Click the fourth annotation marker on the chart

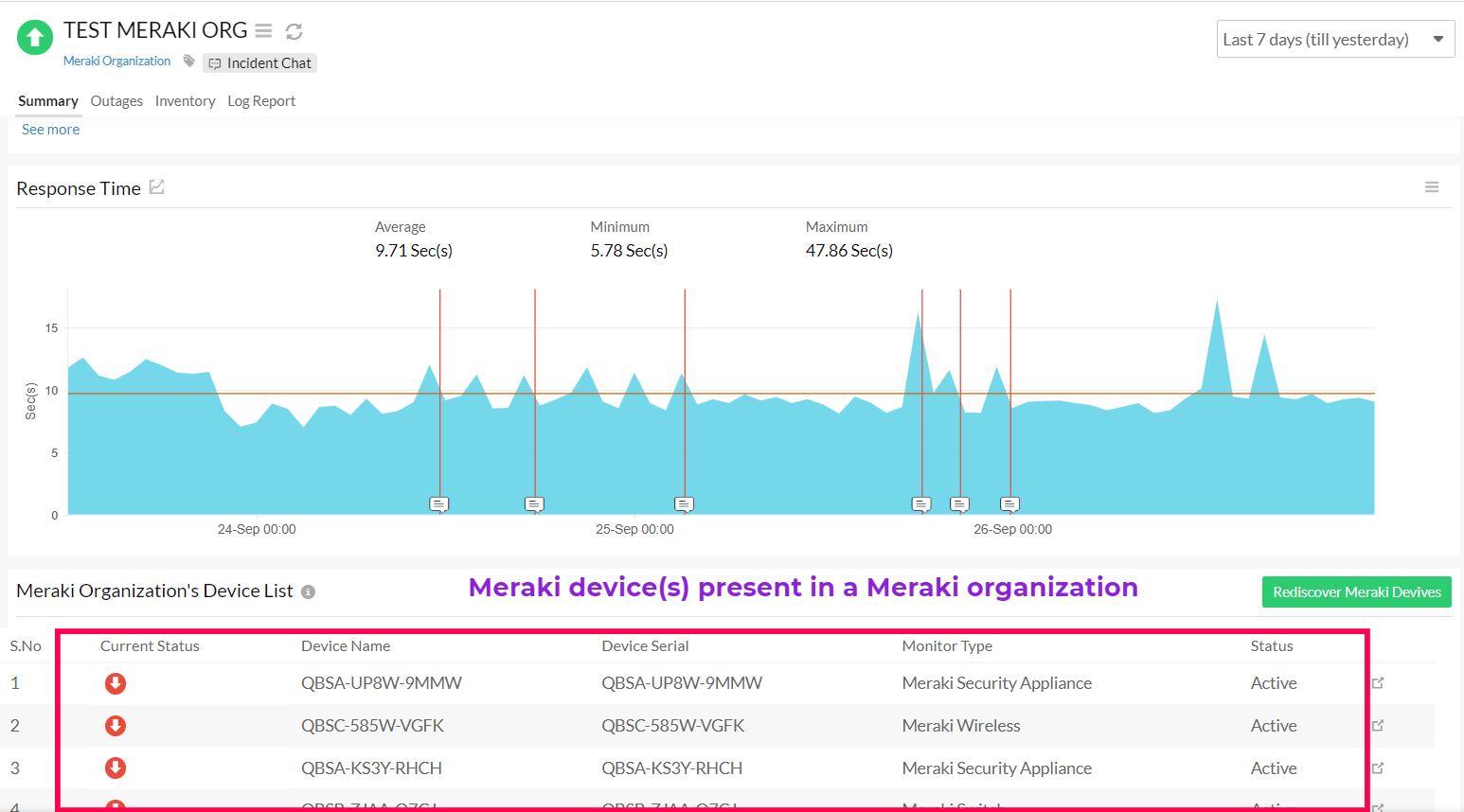(921, 504)
